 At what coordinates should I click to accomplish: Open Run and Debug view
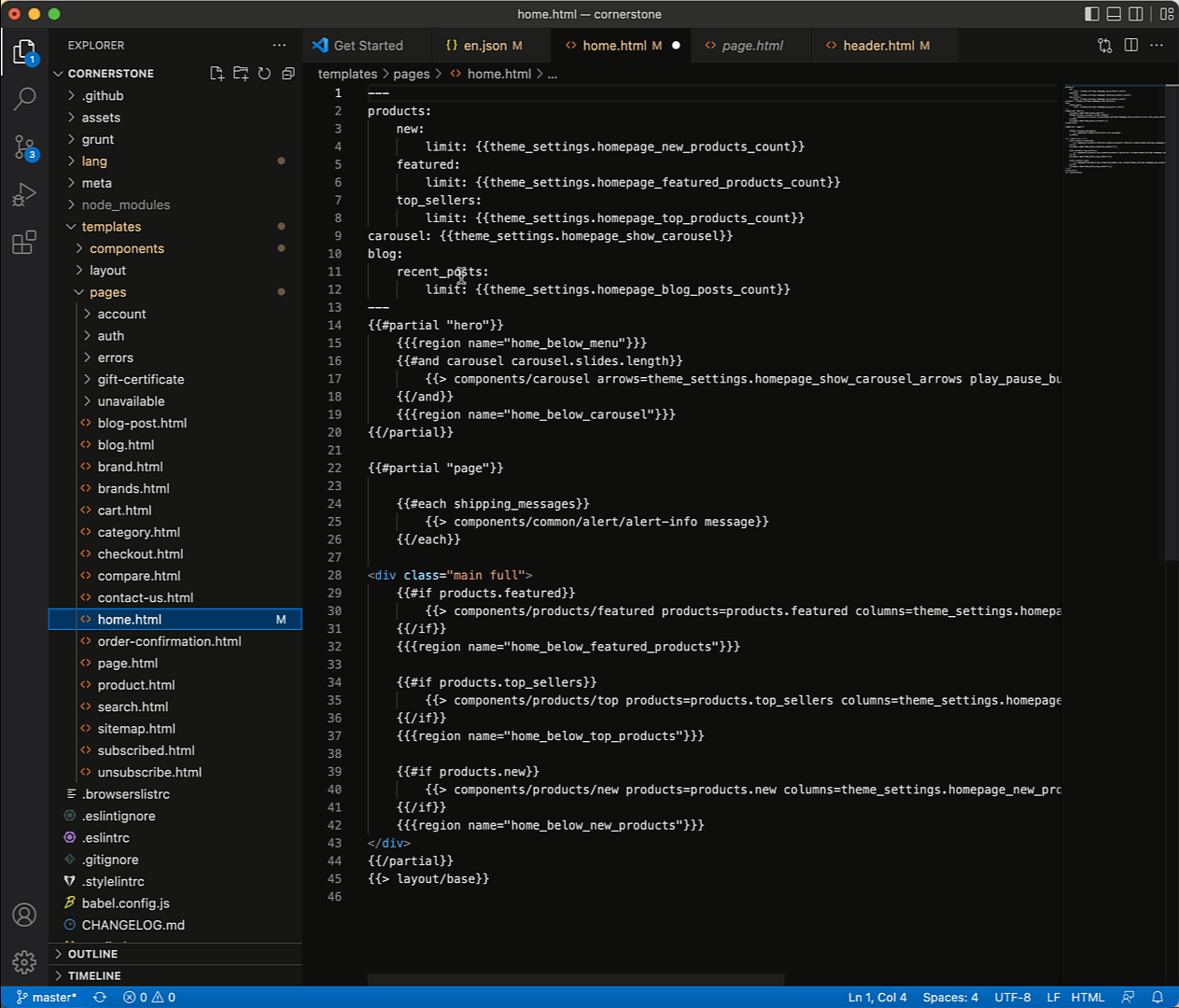tap(25, 194)
